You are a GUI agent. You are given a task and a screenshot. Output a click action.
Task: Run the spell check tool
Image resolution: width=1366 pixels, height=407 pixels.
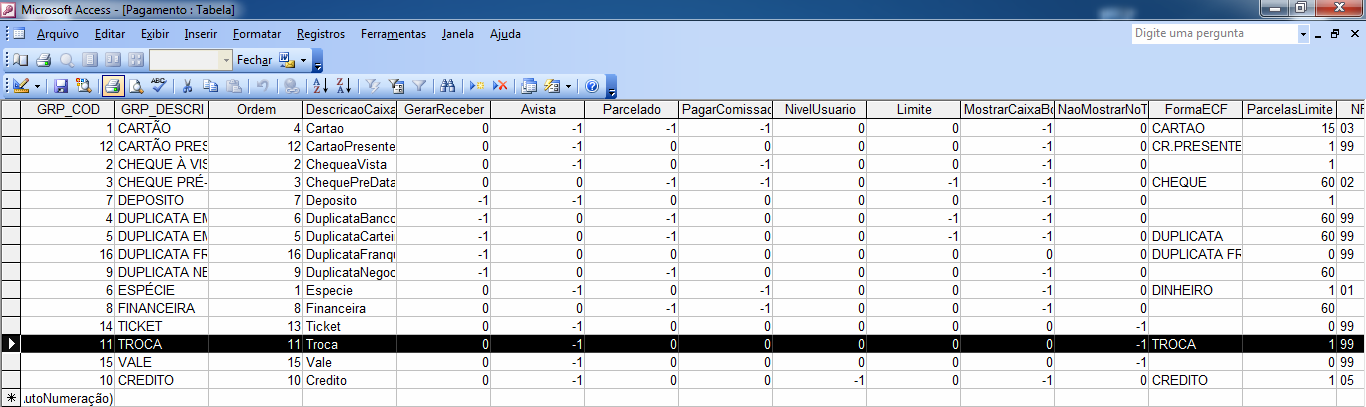pos(159,86)
